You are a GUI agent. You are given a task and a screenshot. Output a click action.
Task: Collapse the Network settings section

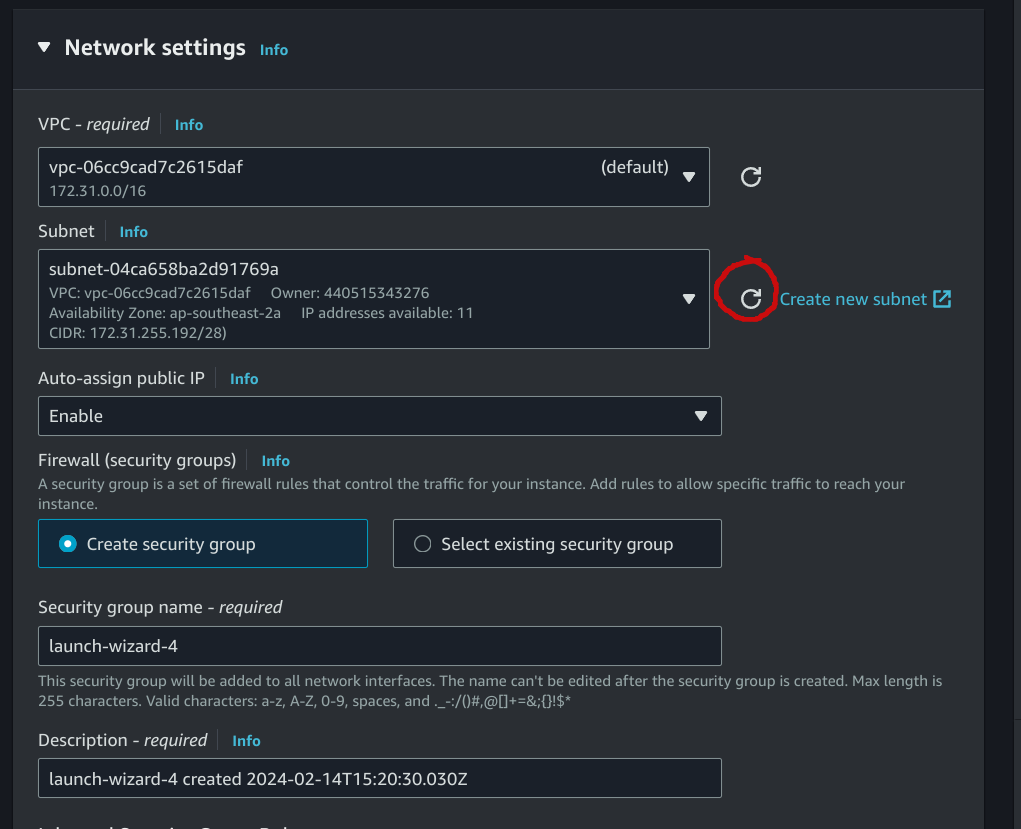click(x=43, y=47)
